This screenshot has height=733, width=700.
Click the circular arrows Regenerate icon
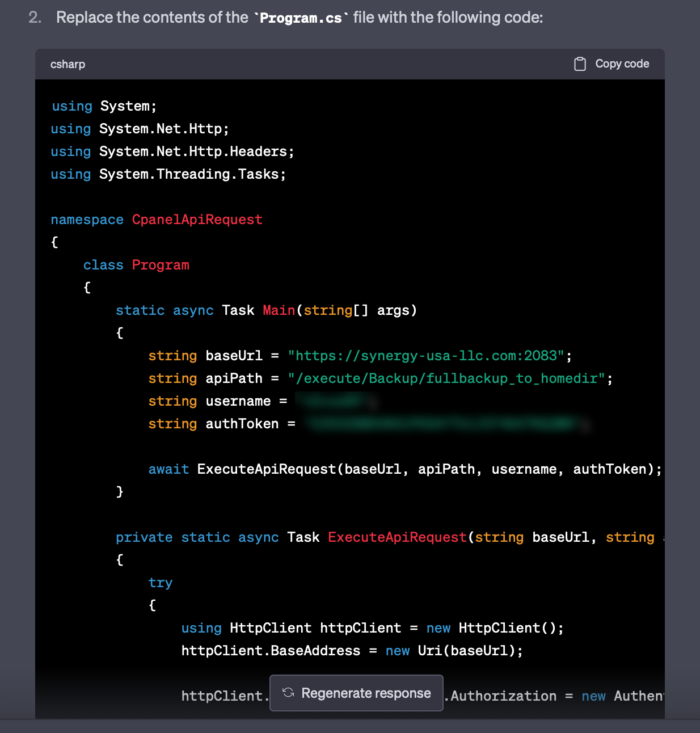coord(288,693)
